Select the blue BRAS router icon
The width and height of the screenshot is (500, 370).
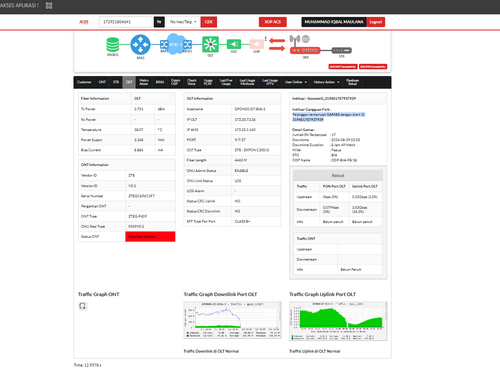(140, 44)
